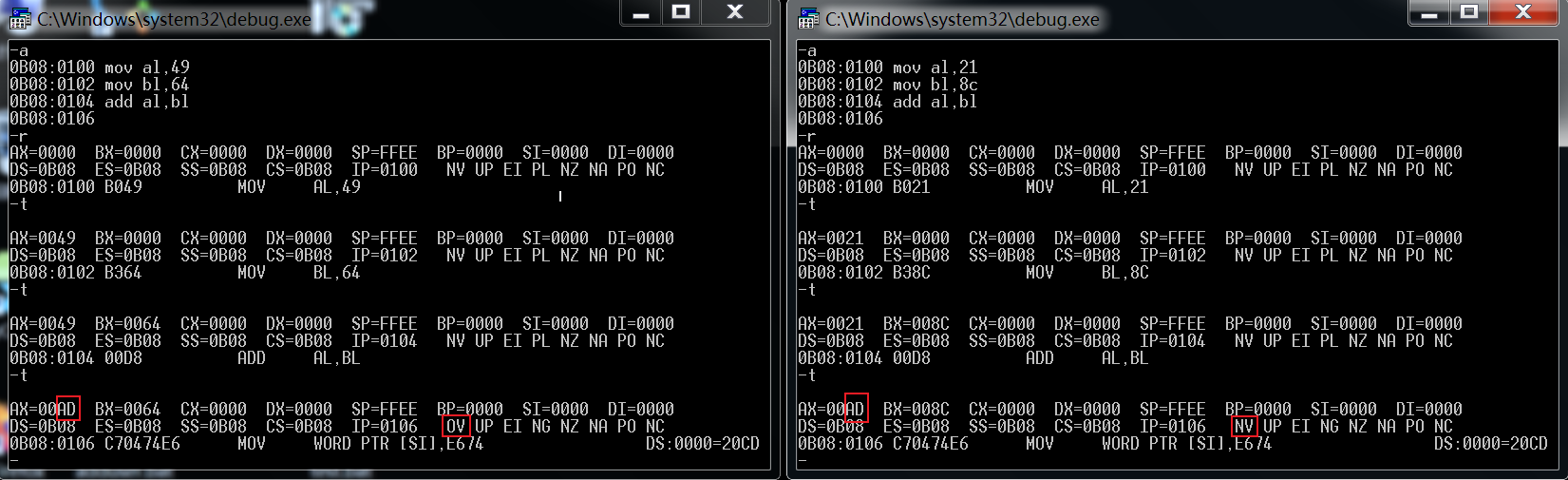Maximize the left debug.exe window
This screenshot has height=480, width=1568.
(x=681, y=12)
